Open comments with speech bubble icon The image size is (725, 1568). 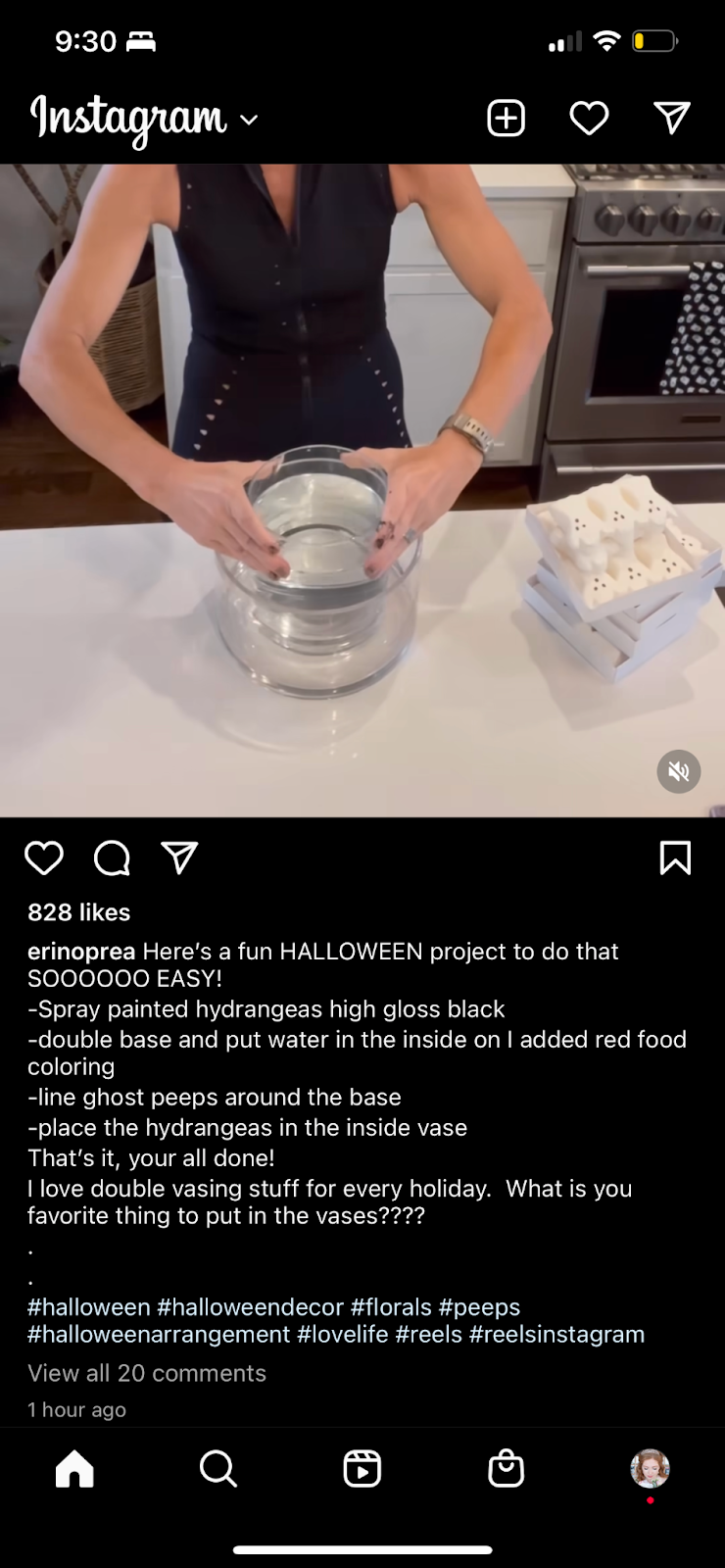click(112, 857)
